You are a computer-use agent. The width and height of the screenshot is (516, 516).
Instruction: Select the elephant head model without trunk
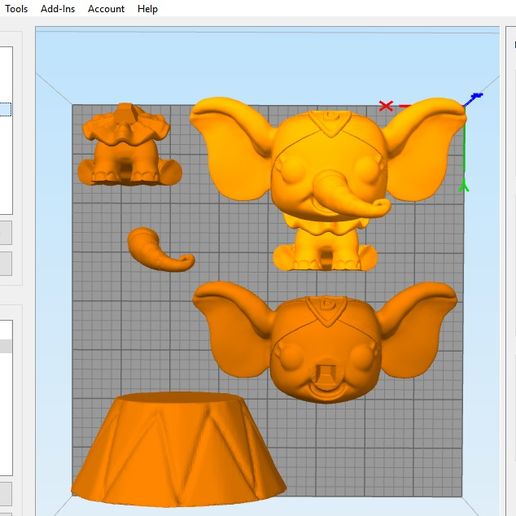coord(325,342)
